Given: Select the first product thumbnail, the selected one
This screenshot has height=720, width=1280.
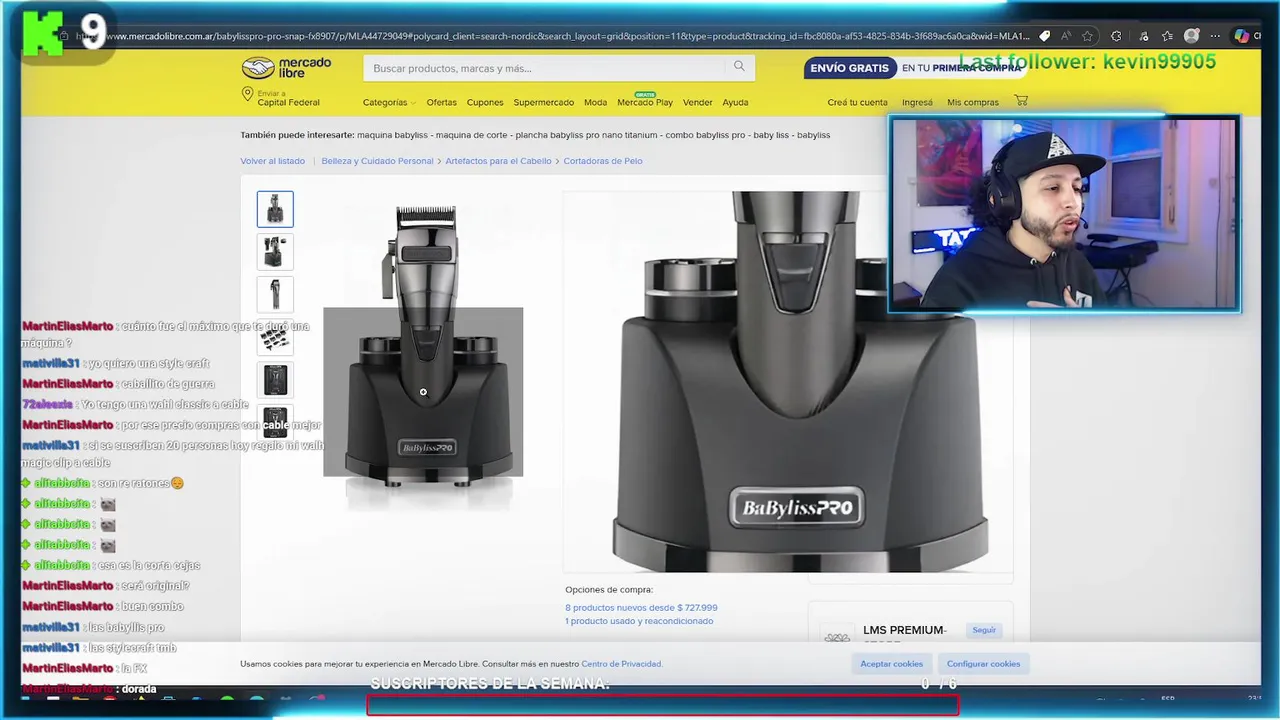Looking at the screenshot, I should click(275, 209).
